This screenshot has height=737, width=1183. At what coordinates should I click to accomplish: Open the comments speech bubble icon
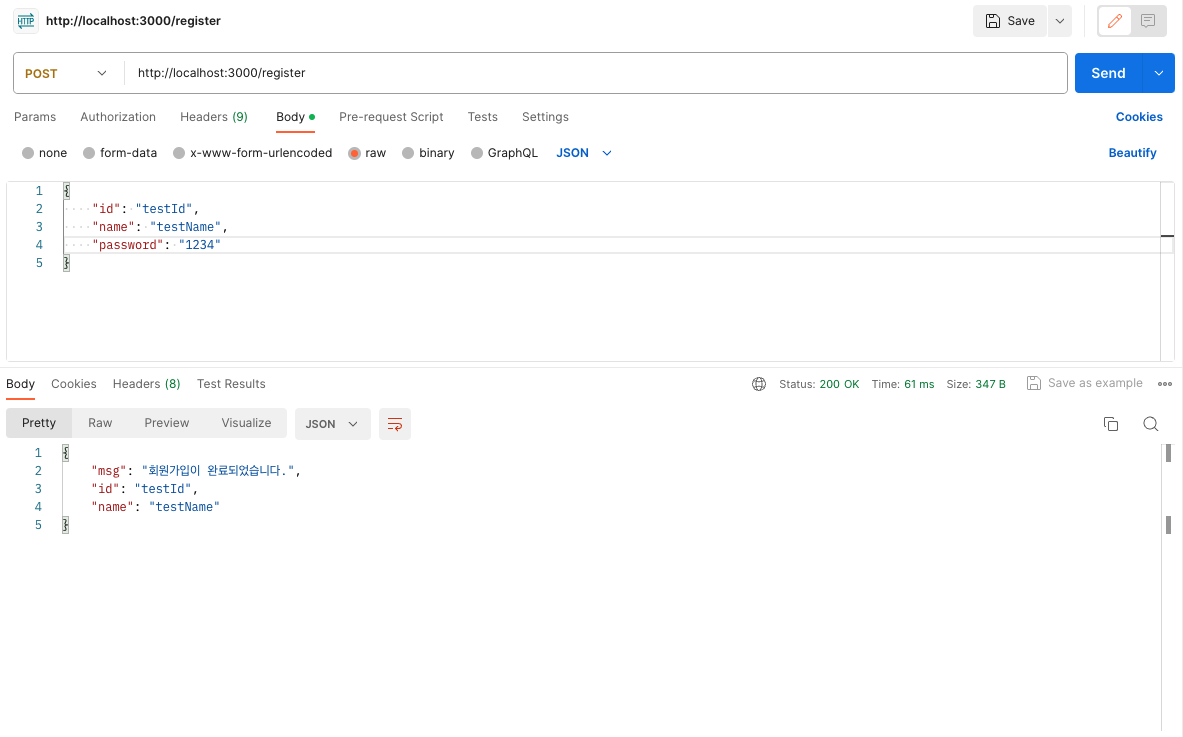coord(1148,21)
